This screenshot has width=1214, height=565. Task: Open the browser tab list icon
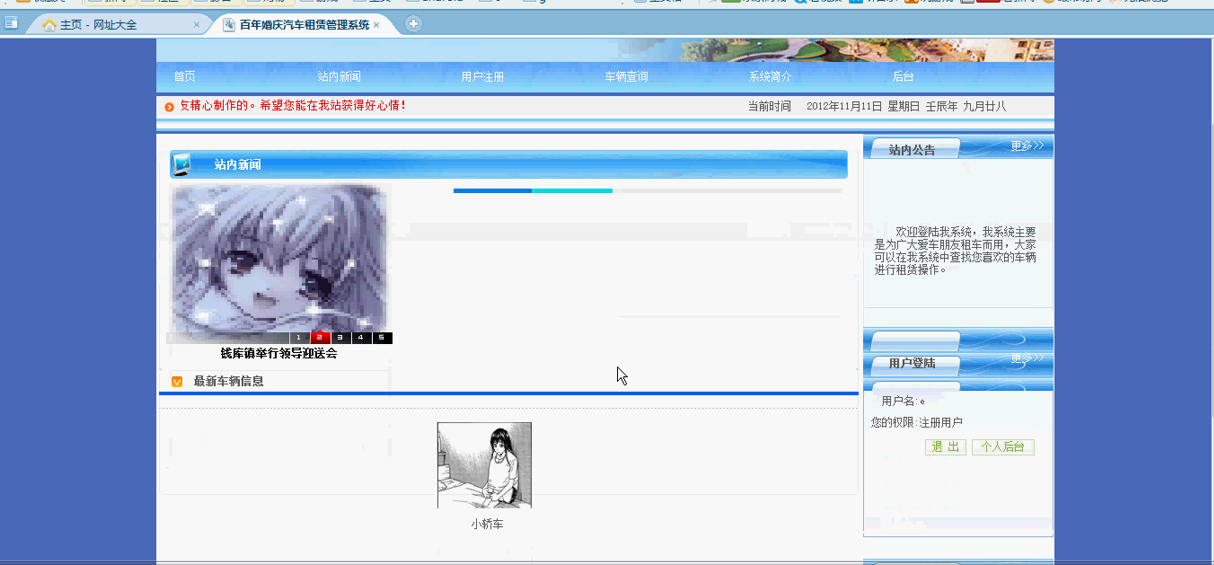pos(11,24)
